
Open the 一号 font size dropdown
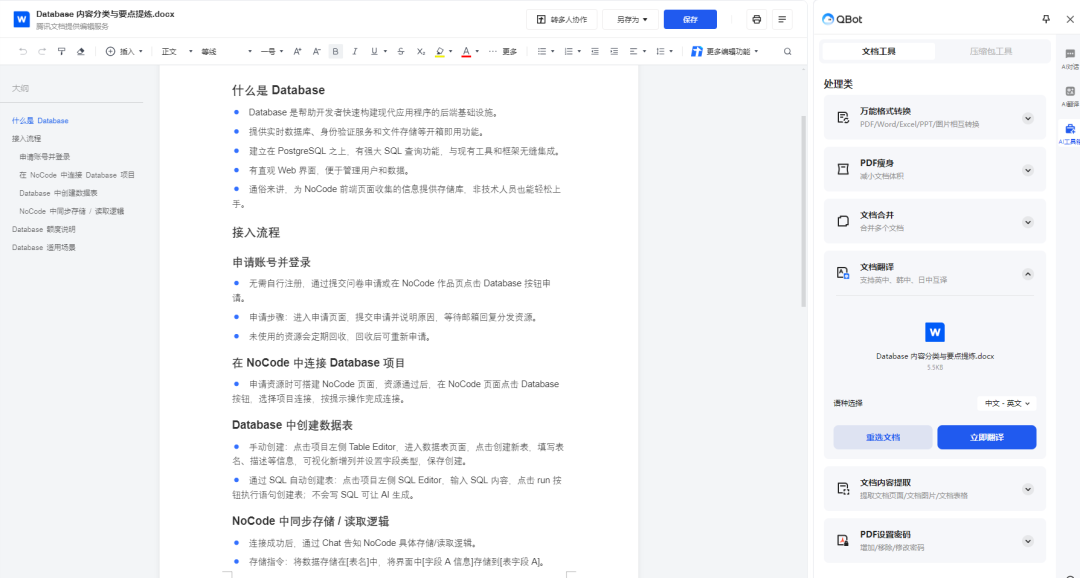point(272,51)
